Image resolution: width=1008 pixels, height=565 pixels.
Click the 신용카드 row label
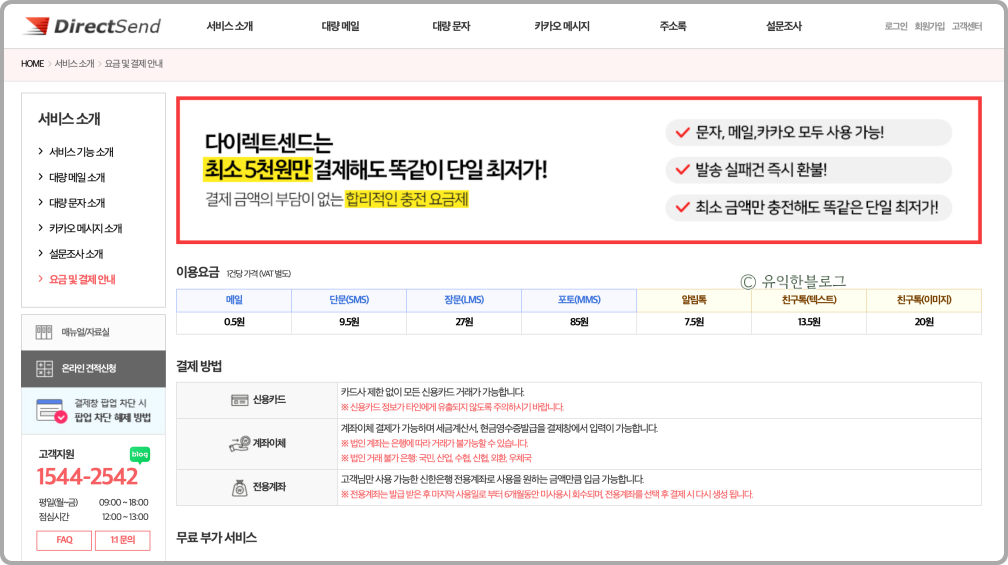(269, 400)
